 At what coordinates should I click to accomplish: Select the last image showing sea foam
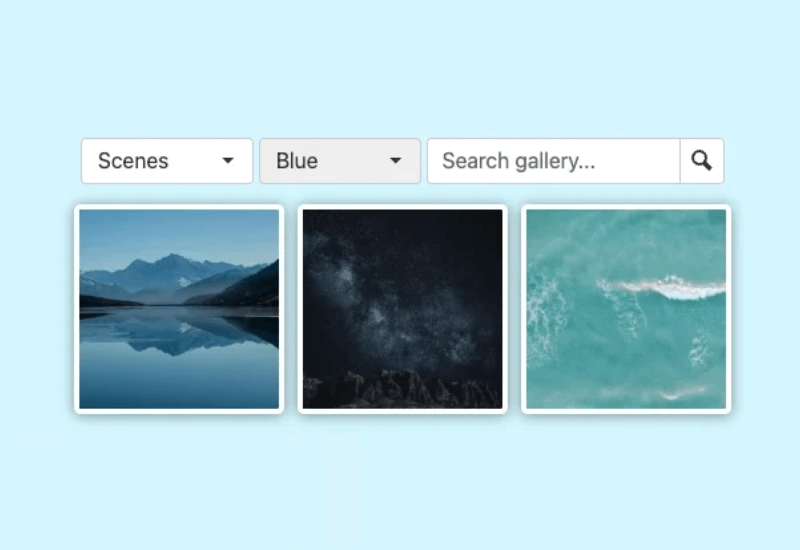pos(626,309)
